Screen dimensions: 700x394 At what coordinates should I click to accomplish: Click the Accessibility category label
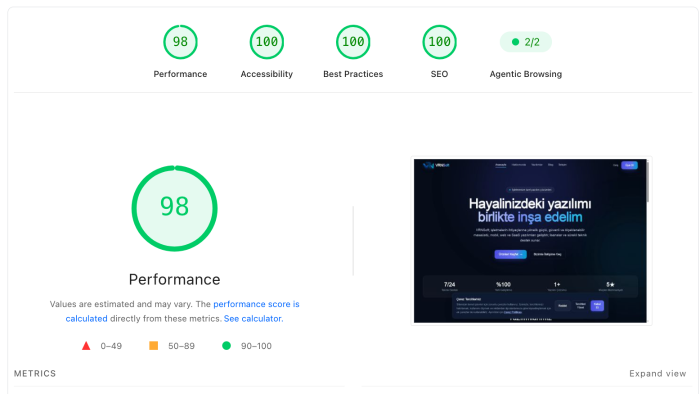click(267, 74)
